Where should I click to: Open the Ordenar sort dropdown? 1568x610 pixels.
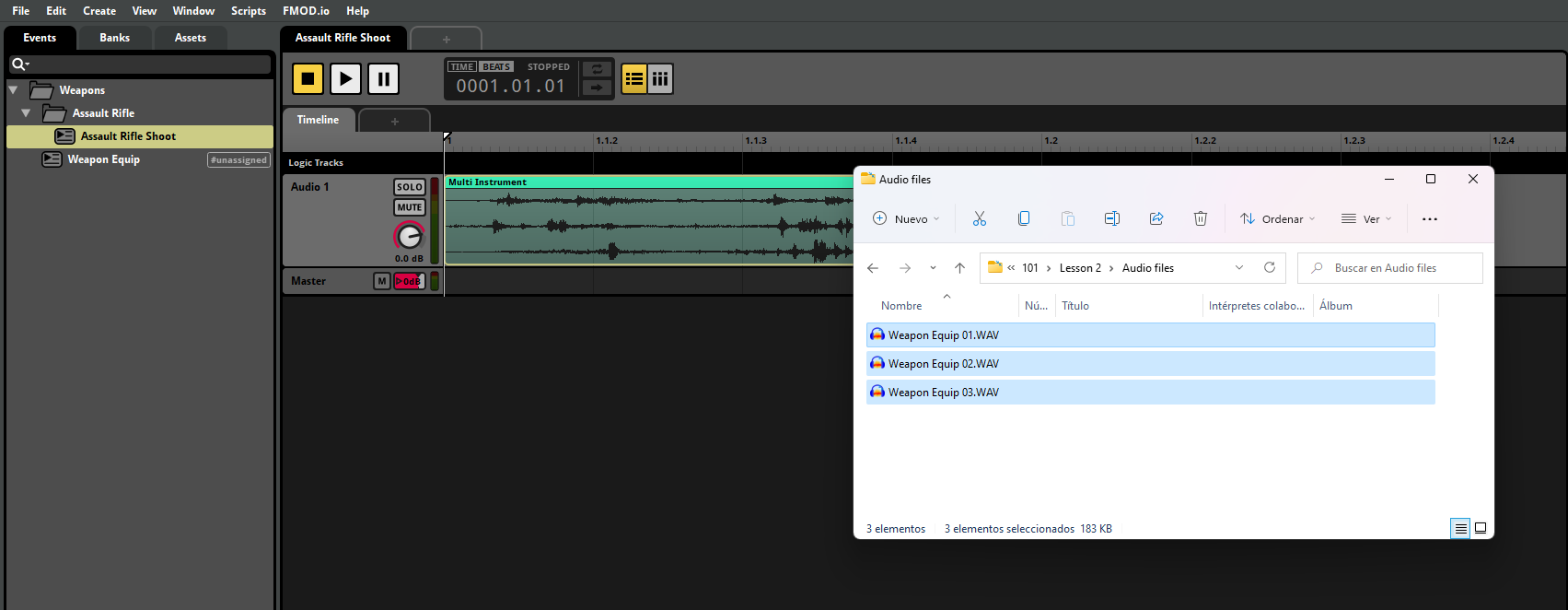click(1277, 218)
